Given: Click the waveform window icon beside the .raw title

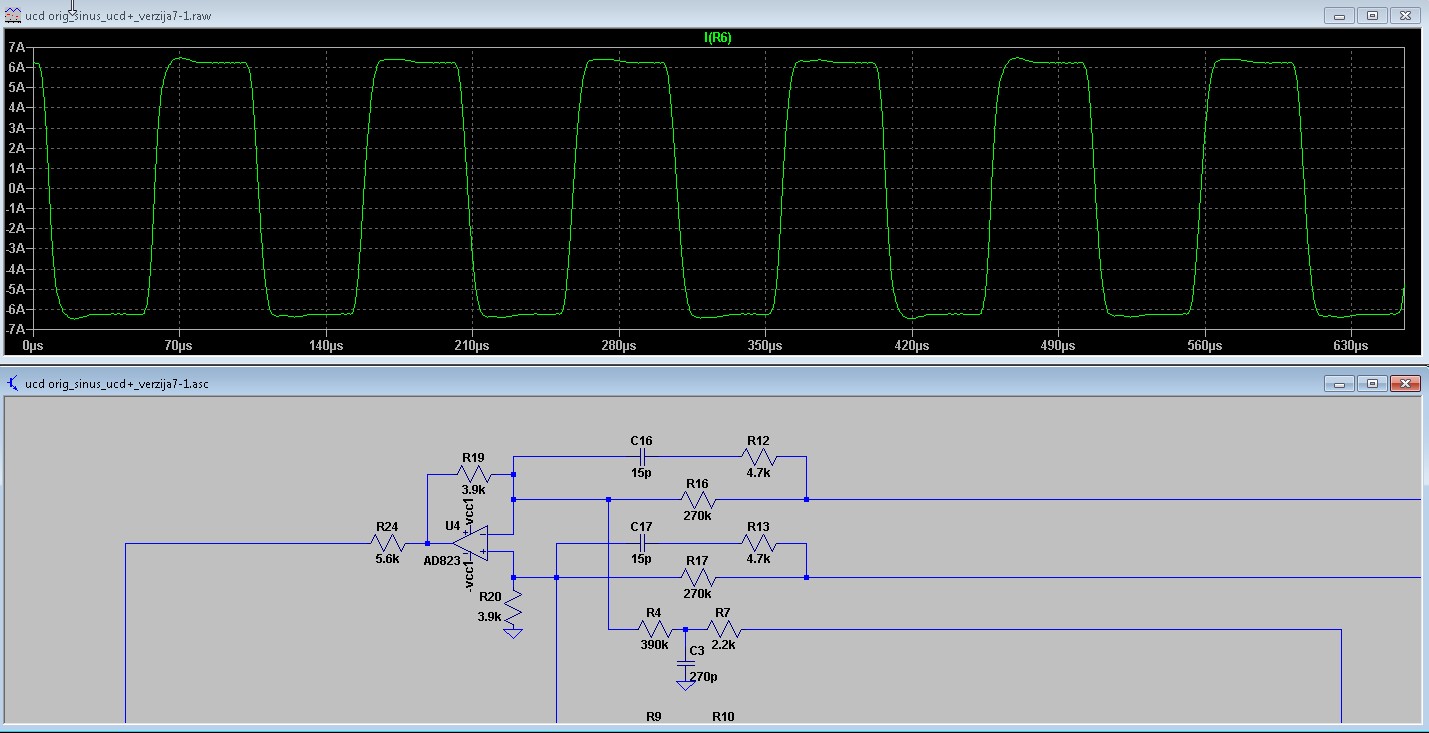Looking at the screenshot, I should click(x=13, y=16).
